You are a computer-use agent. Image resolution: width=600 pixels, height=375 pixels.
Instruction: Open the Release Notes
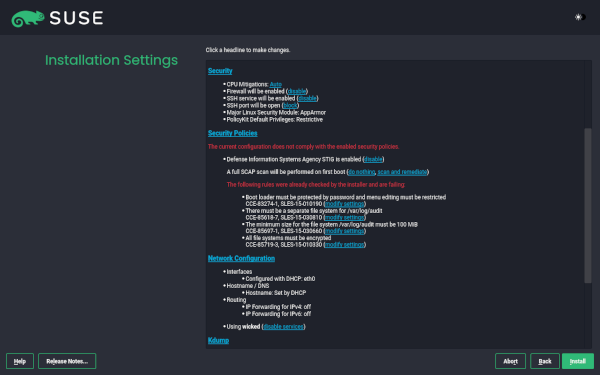[x=67, y=361]
